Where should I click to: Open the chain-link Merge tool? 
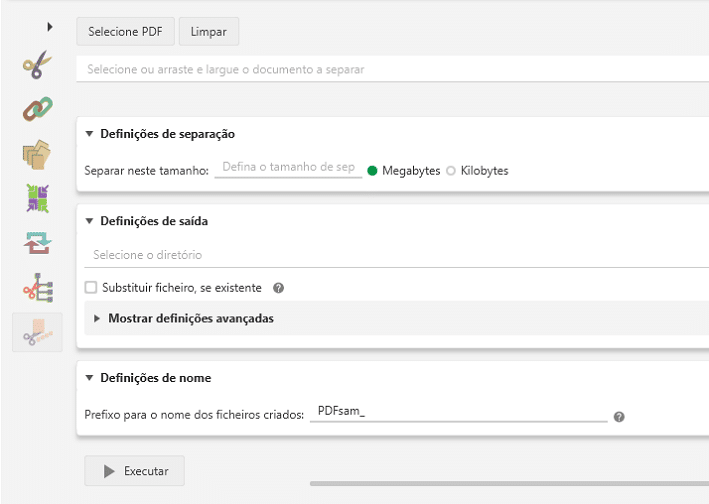[36, 108]
